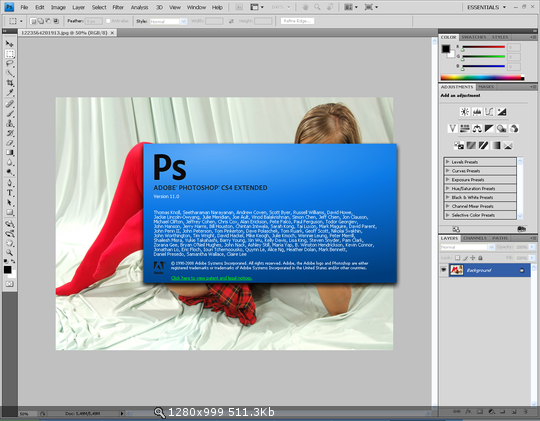Open the Style dropdown in options bar

pyautogui.click(x=168, y=21)
